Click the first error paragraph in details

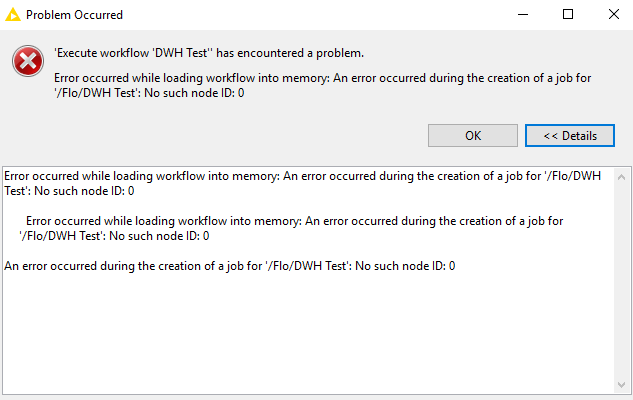[302, 183]
